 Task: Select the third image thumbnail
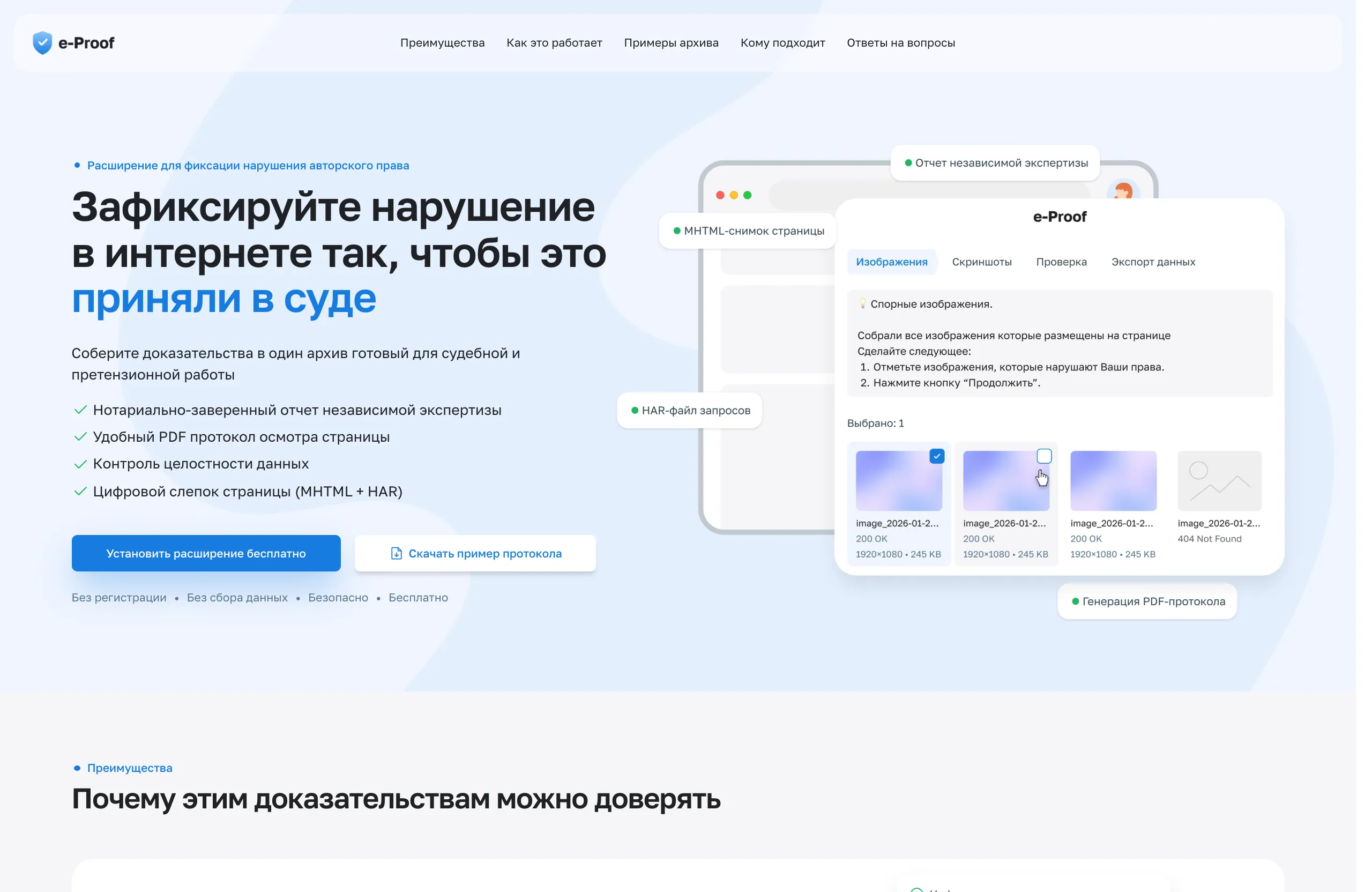1113,481
